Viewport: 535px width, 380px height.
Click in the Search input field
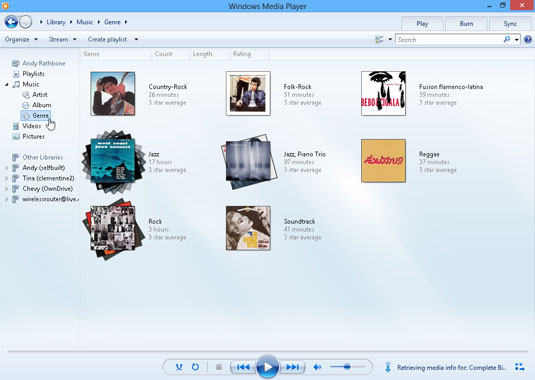point(449,40)
